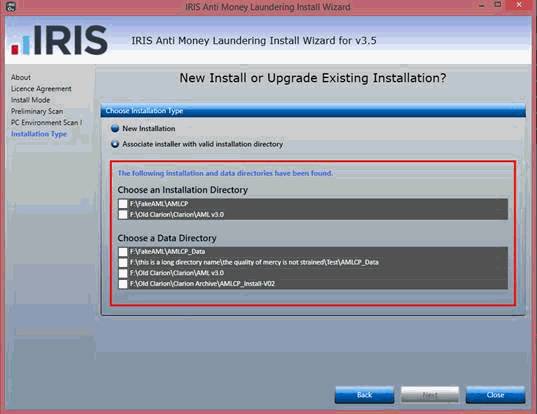The image size is (537, 414).
Task: Click the 'Choose a Data Directory' heading
Action: click(x=167, y=238)
